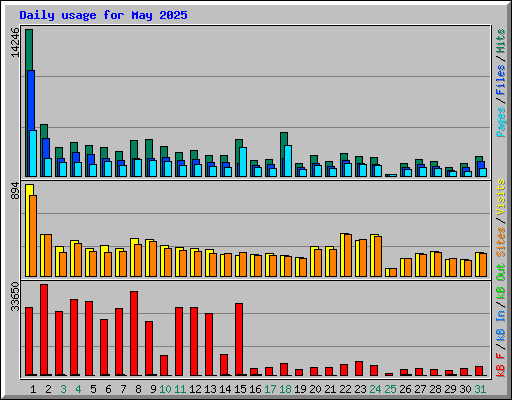The height and width of the screenshot is (400, 512).
Task: Click the cyan pages bar for day 15
Action: point(243,162)
